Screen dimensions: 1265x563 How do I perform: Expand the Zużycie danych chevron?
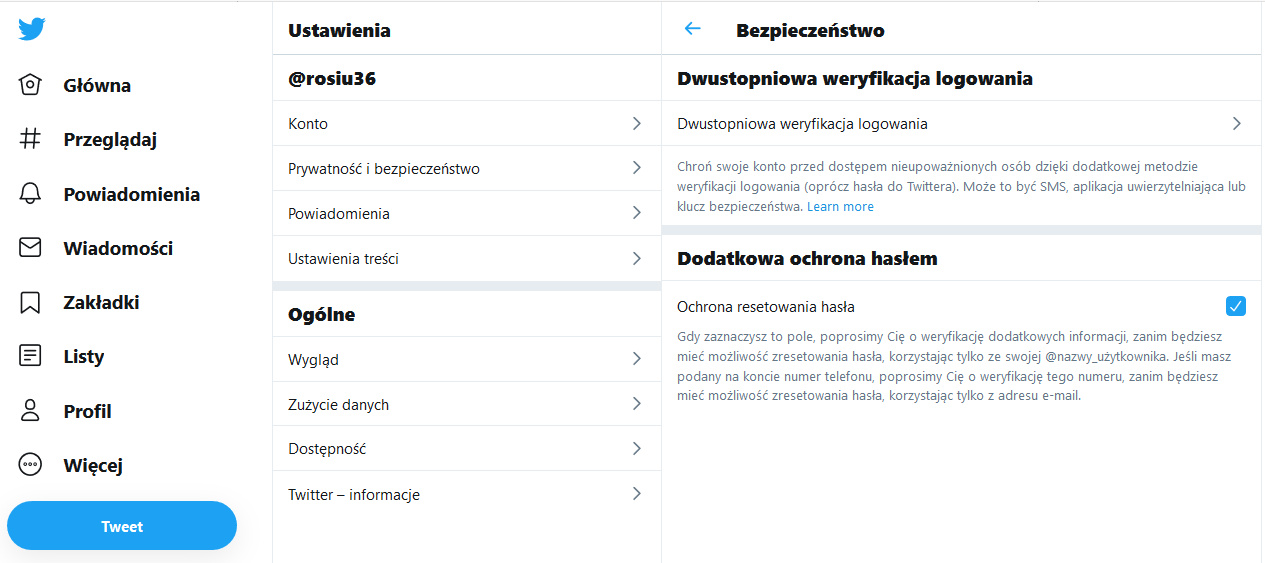[x=637, y=404]
